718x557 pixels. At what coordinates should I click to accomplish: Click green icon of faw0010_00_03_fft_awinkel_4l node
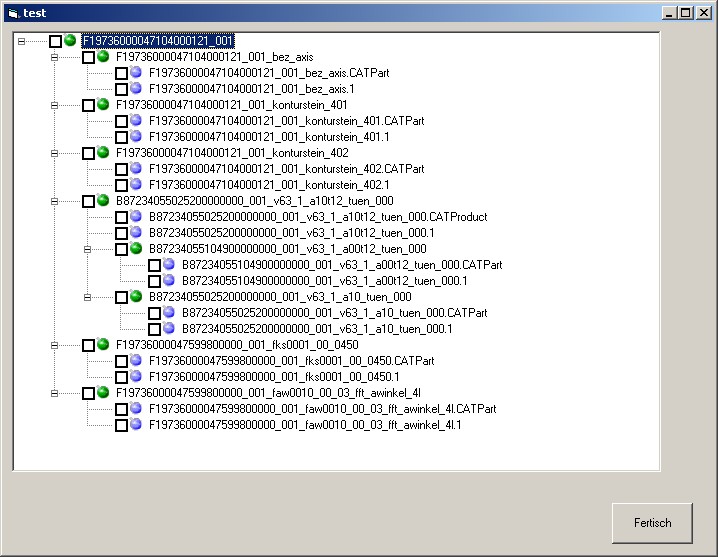[x=103, y=392]
